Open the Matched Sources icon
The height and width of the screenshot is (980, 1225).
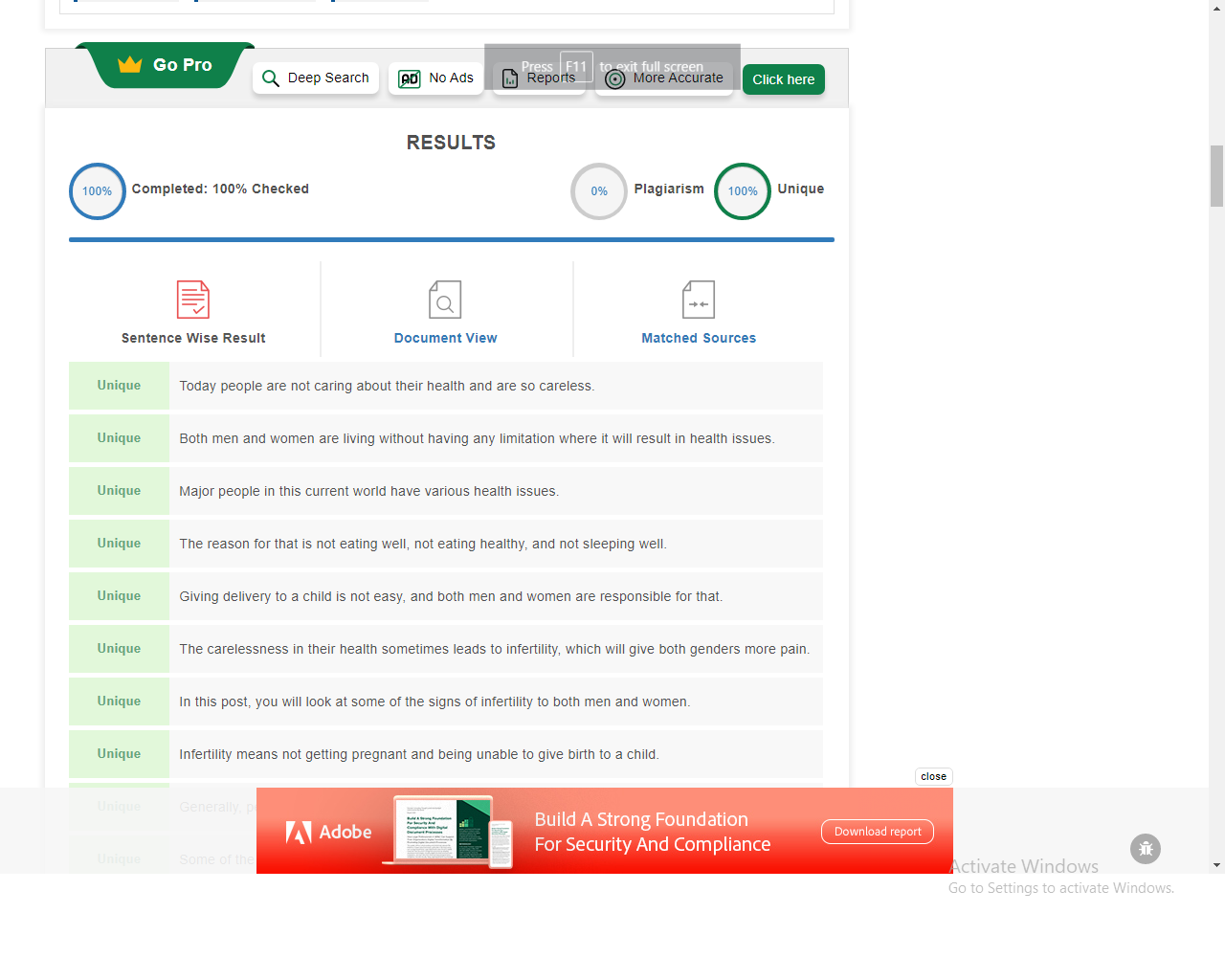click(699, 300)
